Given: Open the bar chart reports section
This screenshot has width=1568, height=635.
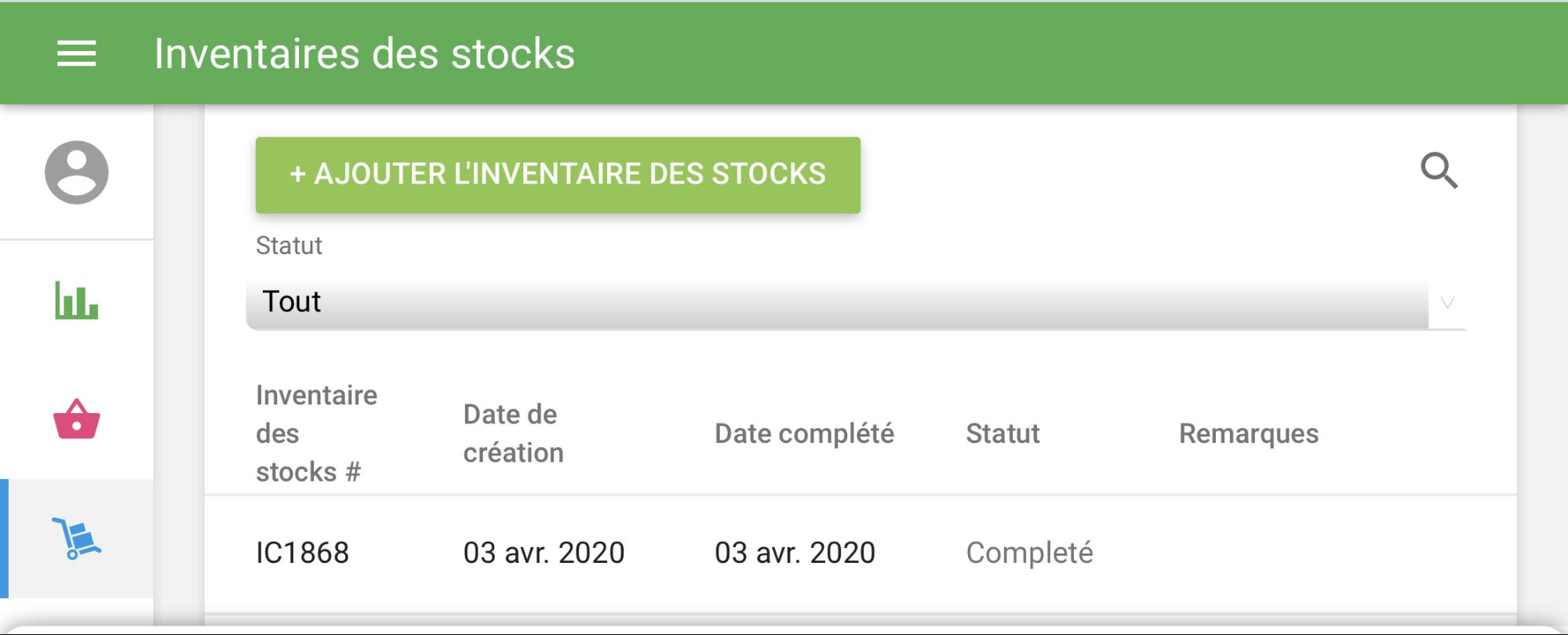Looking at the screenshot, I should coord(76,300).
